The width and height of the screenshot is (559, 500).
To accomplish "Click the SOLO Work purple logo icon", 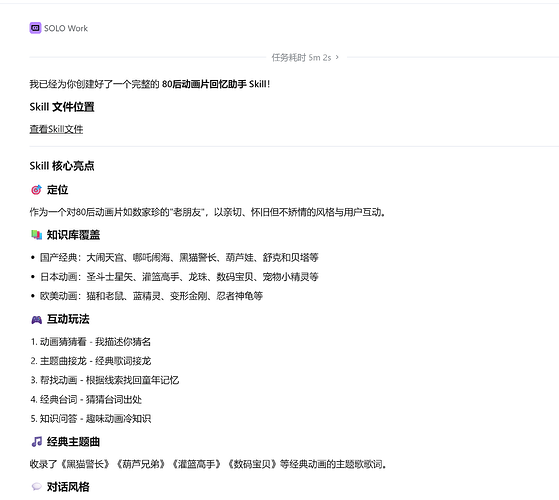I will coord(35,28).
